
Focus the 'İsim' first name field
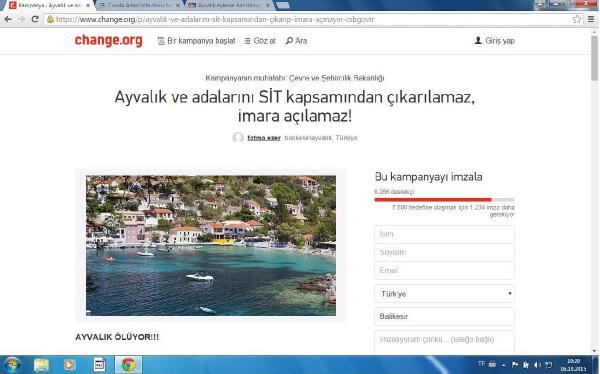444,234
